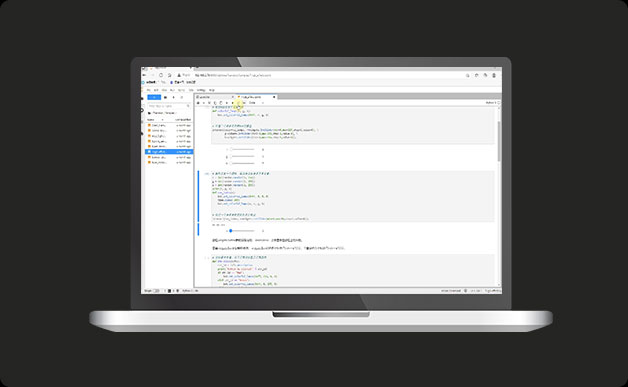
Task: Toggle Simple mode switch in status bar
Action: click(x=156, y=290)
